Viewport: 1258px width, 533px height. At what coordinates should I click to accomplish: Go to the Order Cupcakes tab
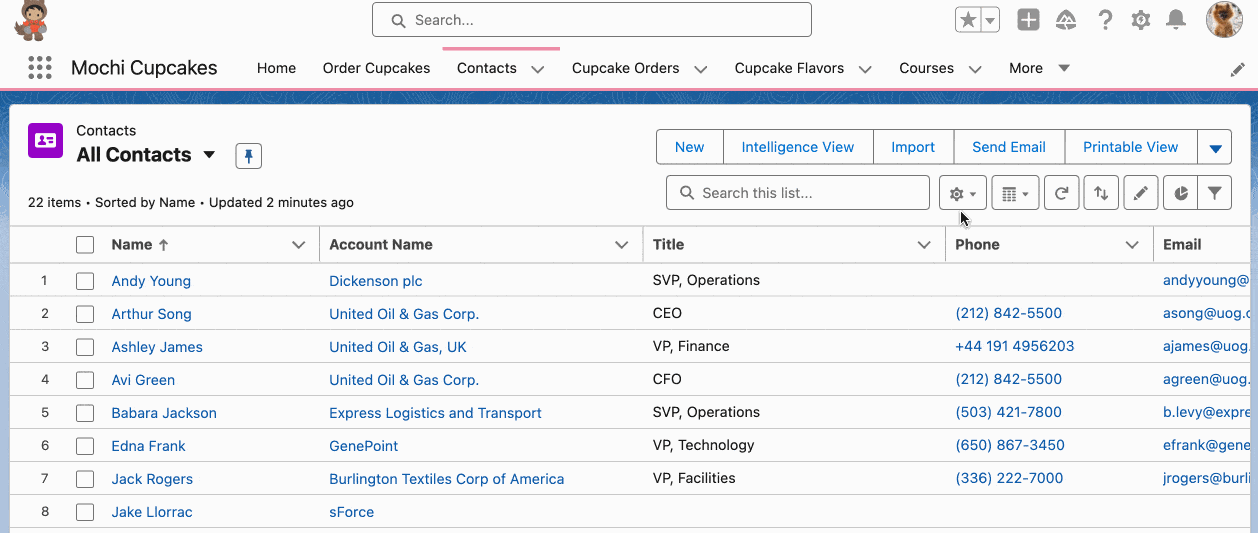coord(376,68)
